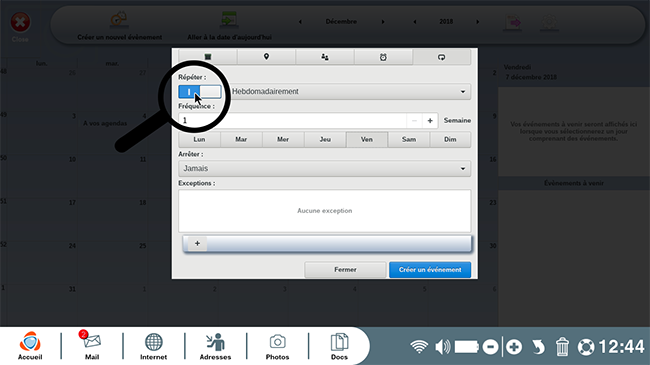Expand the Hebdomadairement frequency dropdown

[349, 92]
